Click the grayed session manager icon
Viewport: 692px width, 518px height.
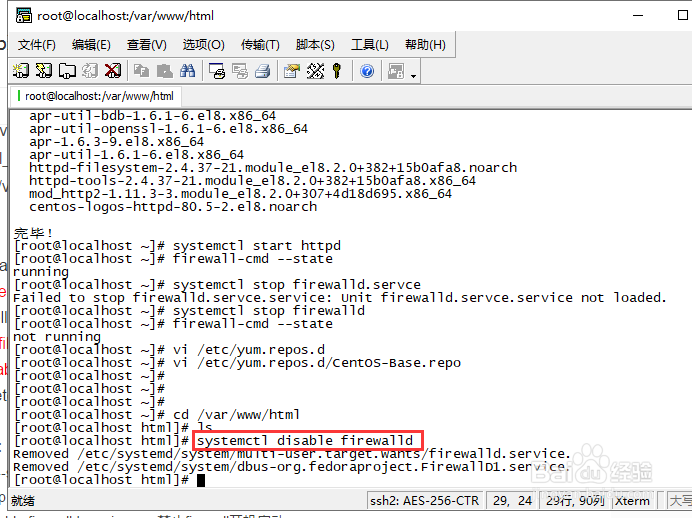396,71
